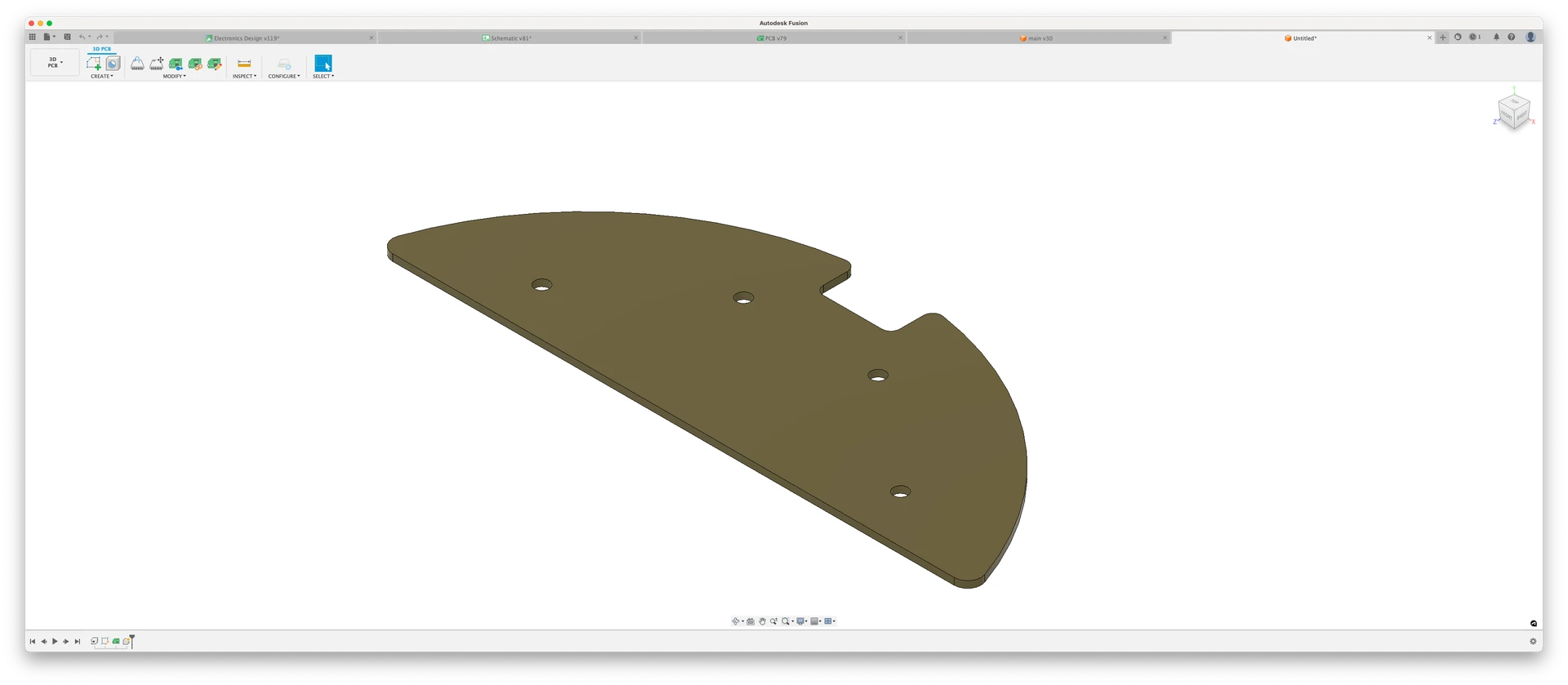
Task: Click the timeline end marker
Action: (x=131, y=641)
